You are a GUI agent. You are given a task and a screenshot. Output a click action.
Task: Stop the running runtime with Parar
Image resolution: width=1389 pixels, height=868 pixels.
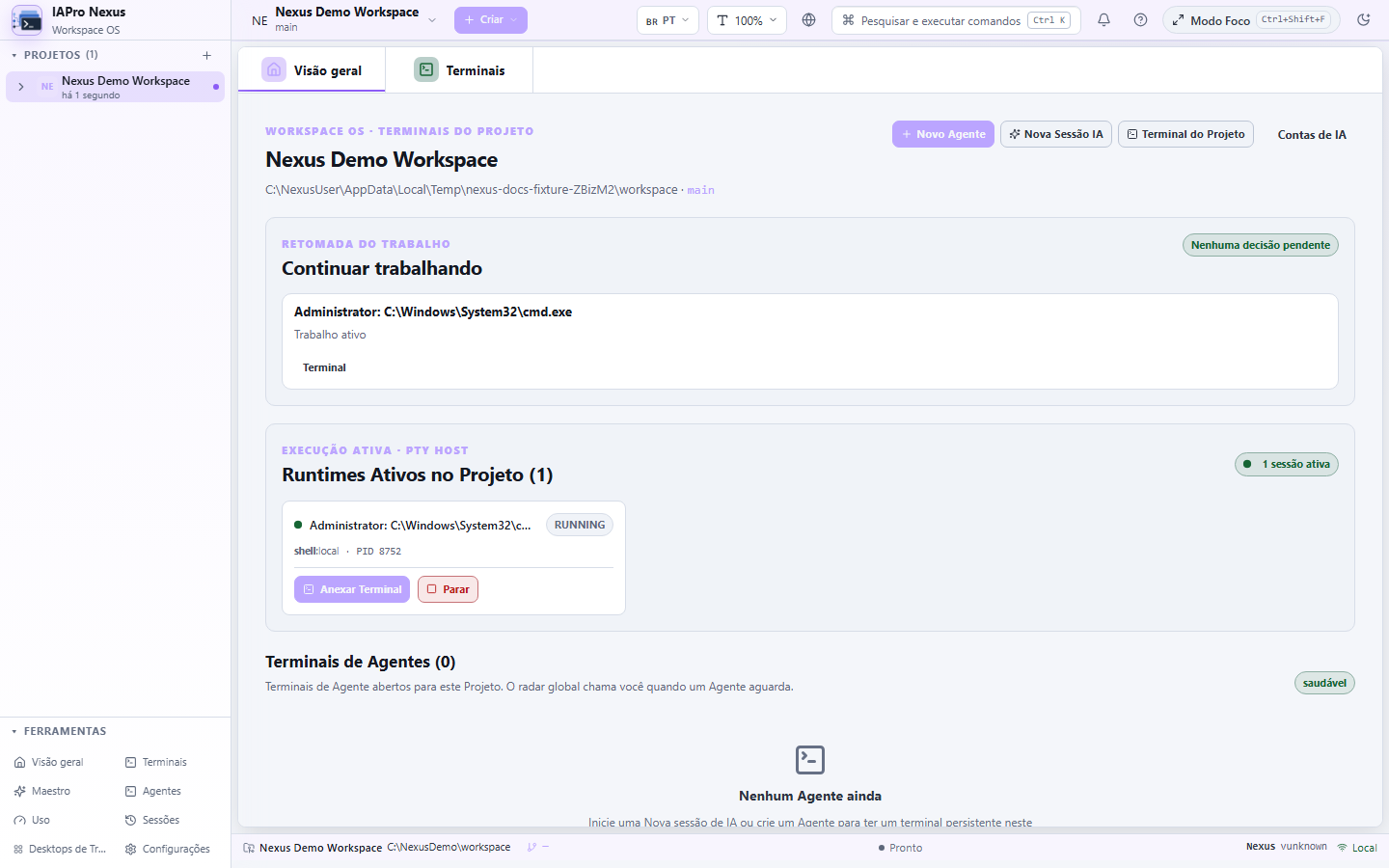coord(448,589)
